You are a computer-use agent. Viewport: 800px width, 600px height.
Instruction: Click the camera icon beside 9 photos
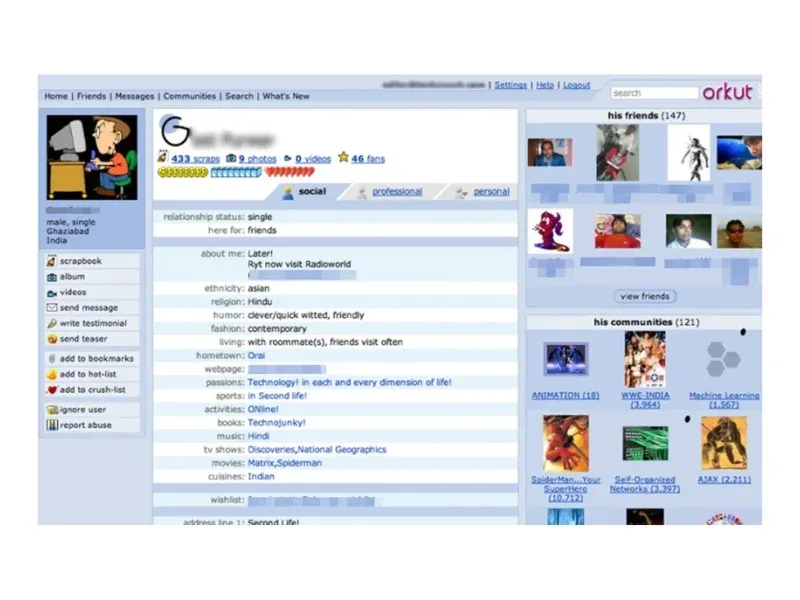click(x=231, y=158)
